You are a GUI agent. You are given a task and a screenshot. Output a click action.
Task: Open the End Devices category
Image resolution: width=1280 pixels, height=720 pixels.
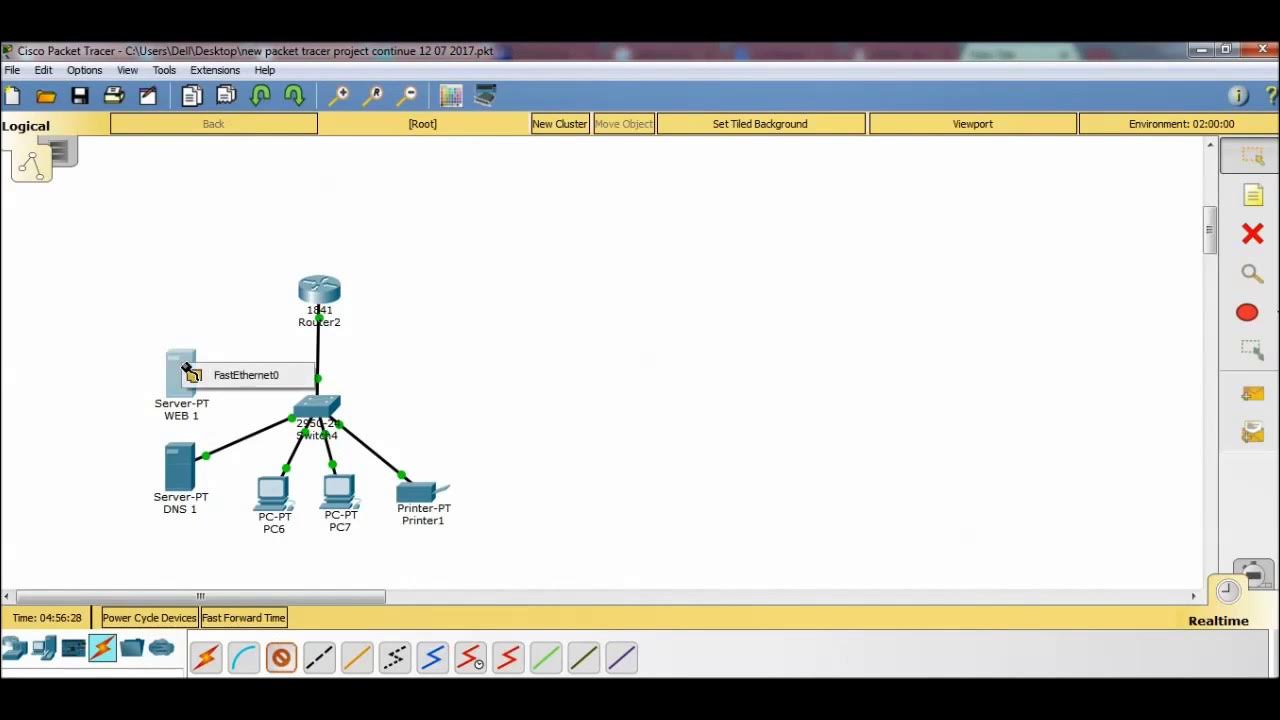point(44,649)
